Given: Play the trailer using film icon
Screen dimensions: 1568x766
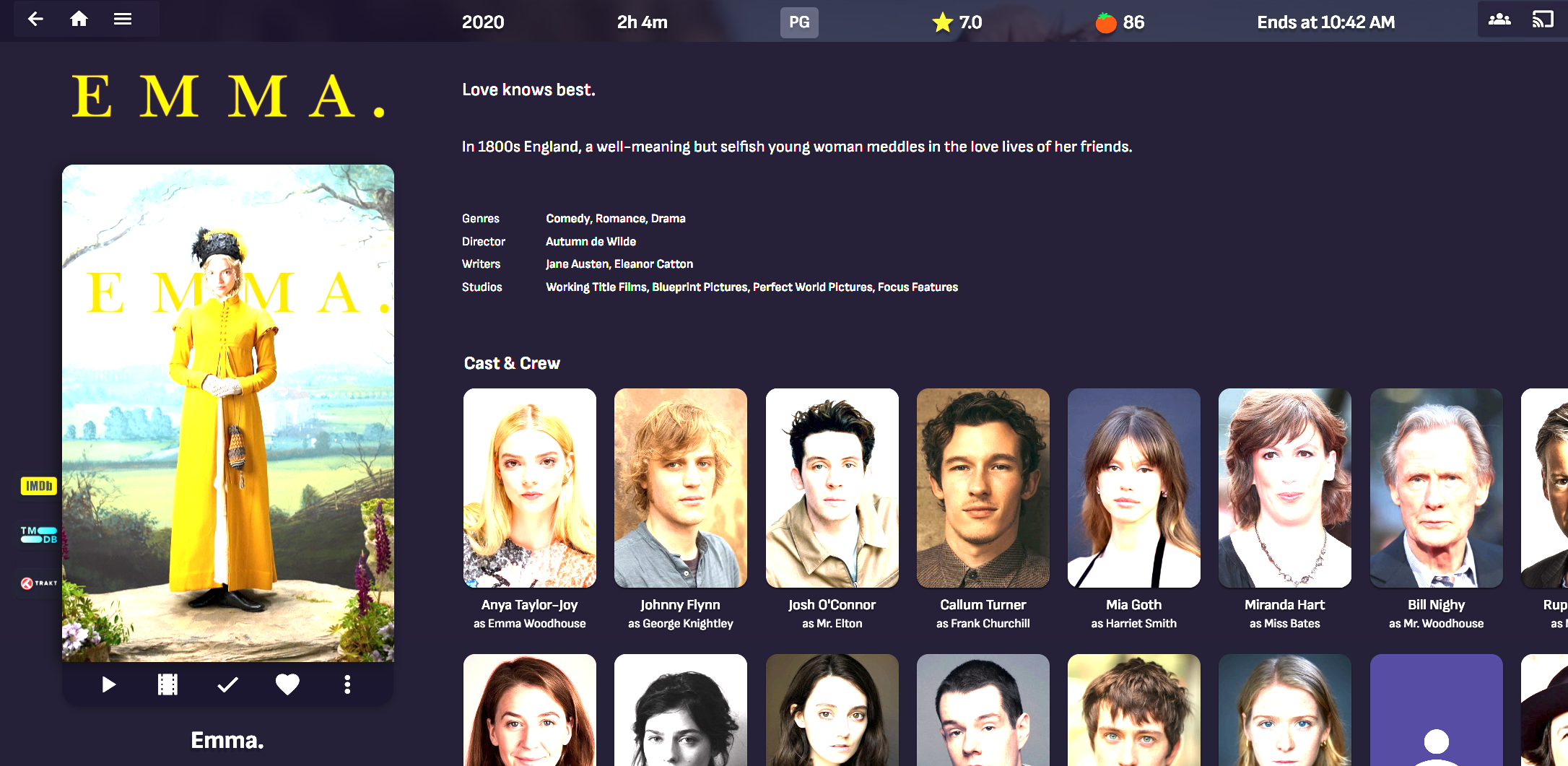Looking at the screenshot, I should (x=167, y=684).
